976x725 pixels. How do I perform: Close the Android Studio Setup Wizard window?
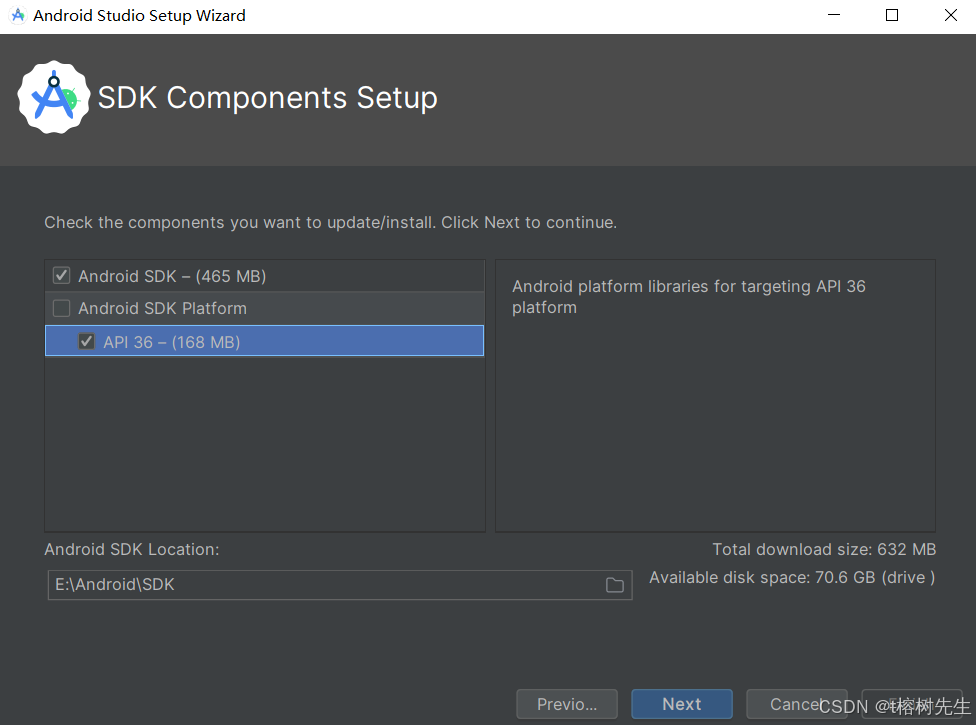[950, 15]
